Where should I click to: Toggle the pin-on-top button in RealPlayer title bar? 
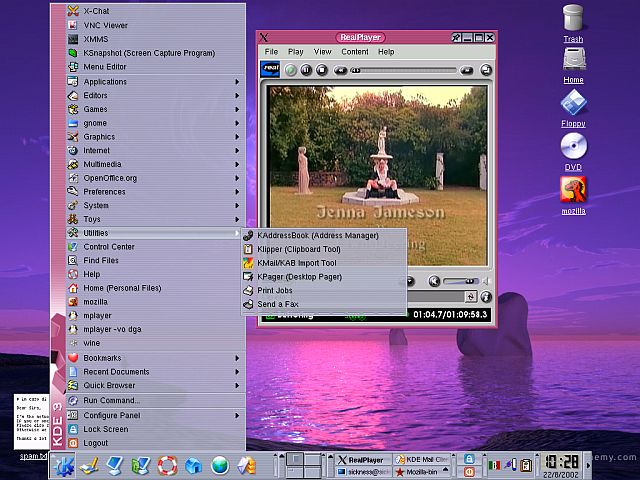point(457,38)
